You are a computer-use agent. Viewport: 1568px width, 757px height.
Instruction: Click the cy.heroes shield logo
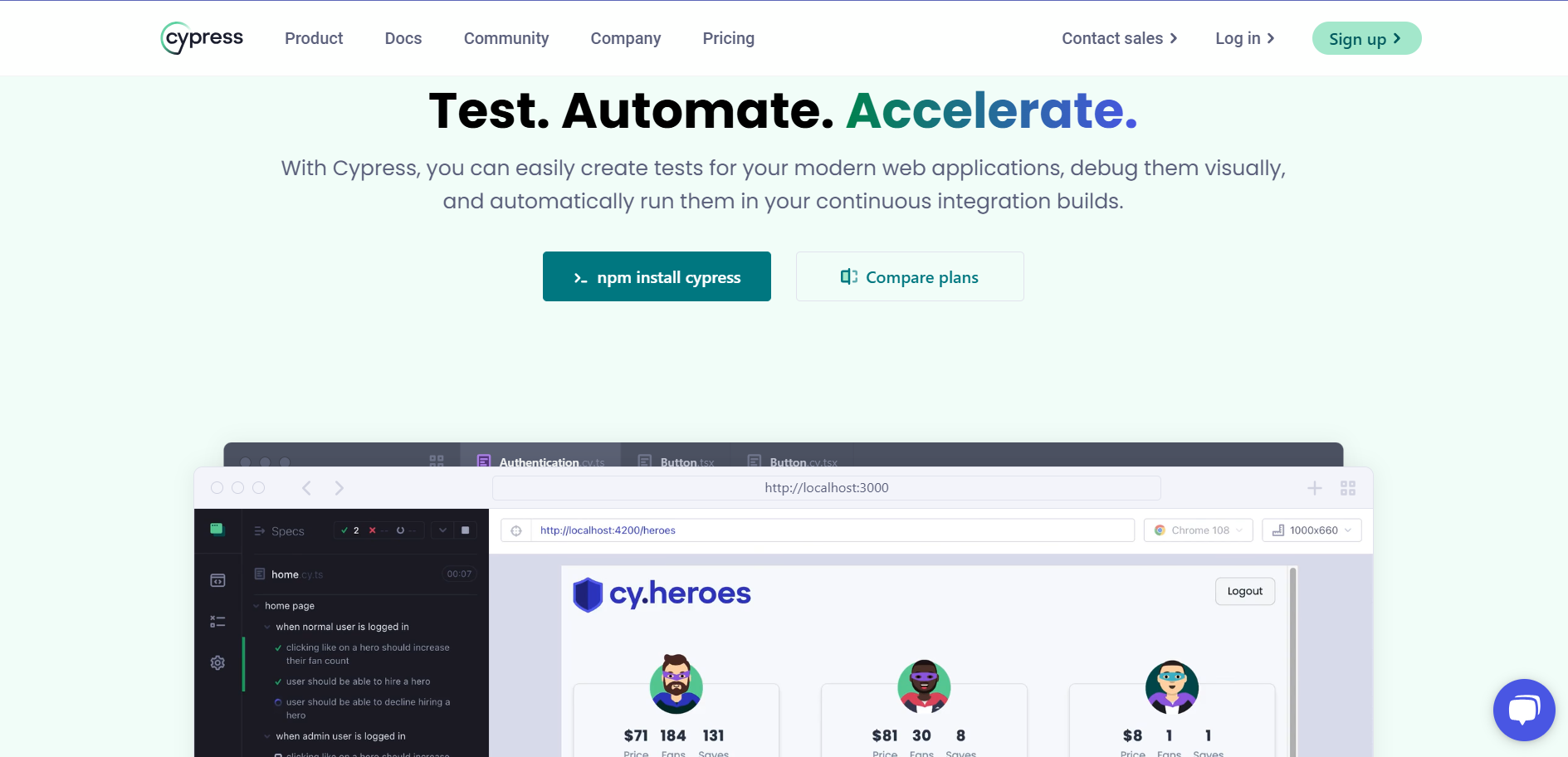(x=588, y=594)
